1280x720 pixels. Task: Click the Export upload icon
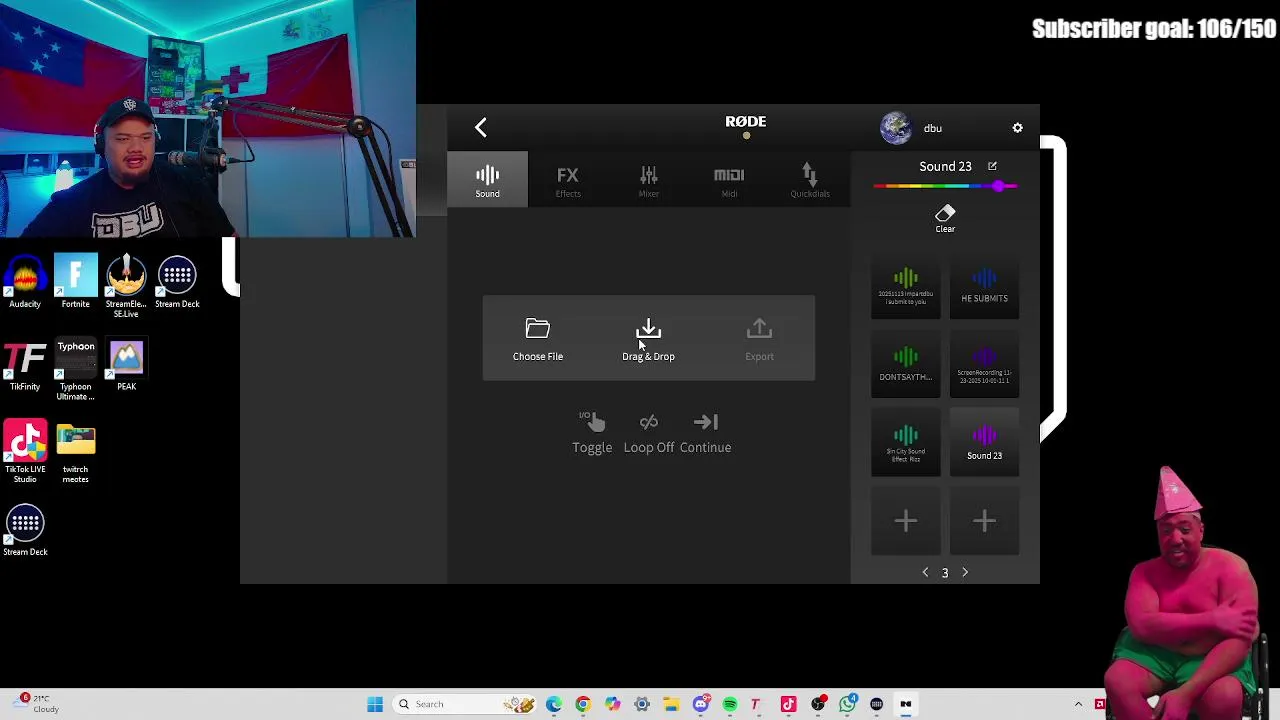[x=759, y=329]
